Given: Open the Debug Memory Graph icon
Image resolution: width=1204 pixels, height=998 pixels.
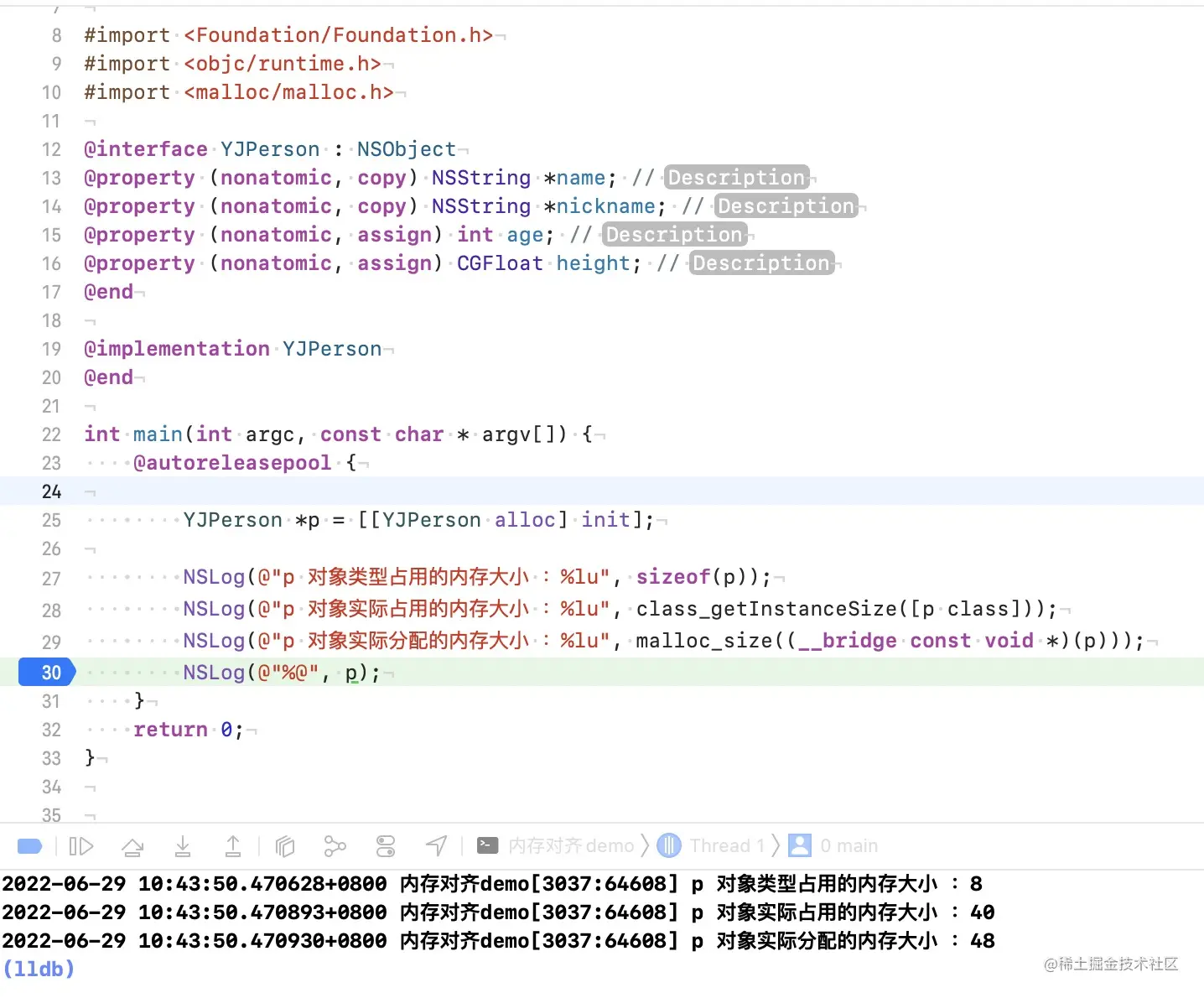Looking at the screenshot, I should click(x=335, y=846).
